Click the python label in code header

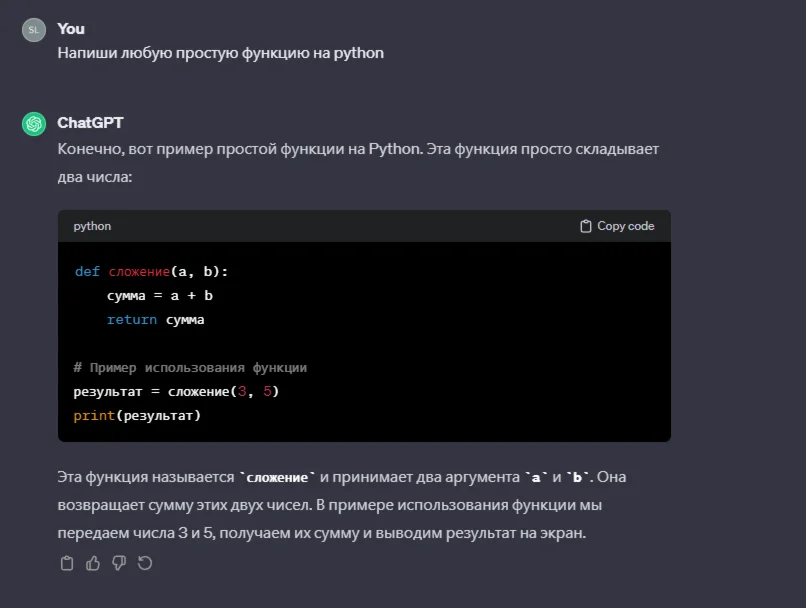pyautogui.click(x=92, y=226)
